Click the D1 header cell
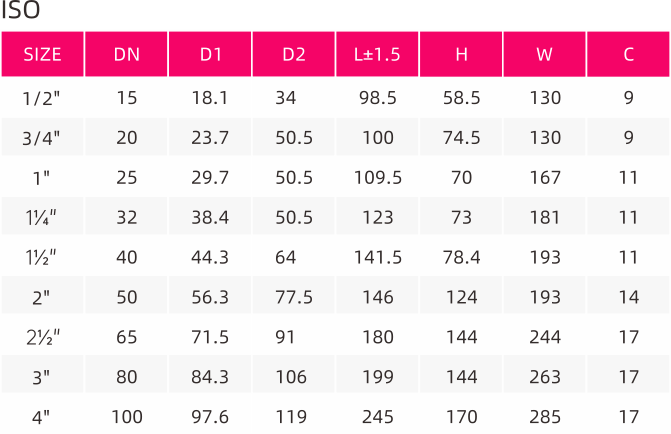Screen dimensions: 671x434 point(210,54)
